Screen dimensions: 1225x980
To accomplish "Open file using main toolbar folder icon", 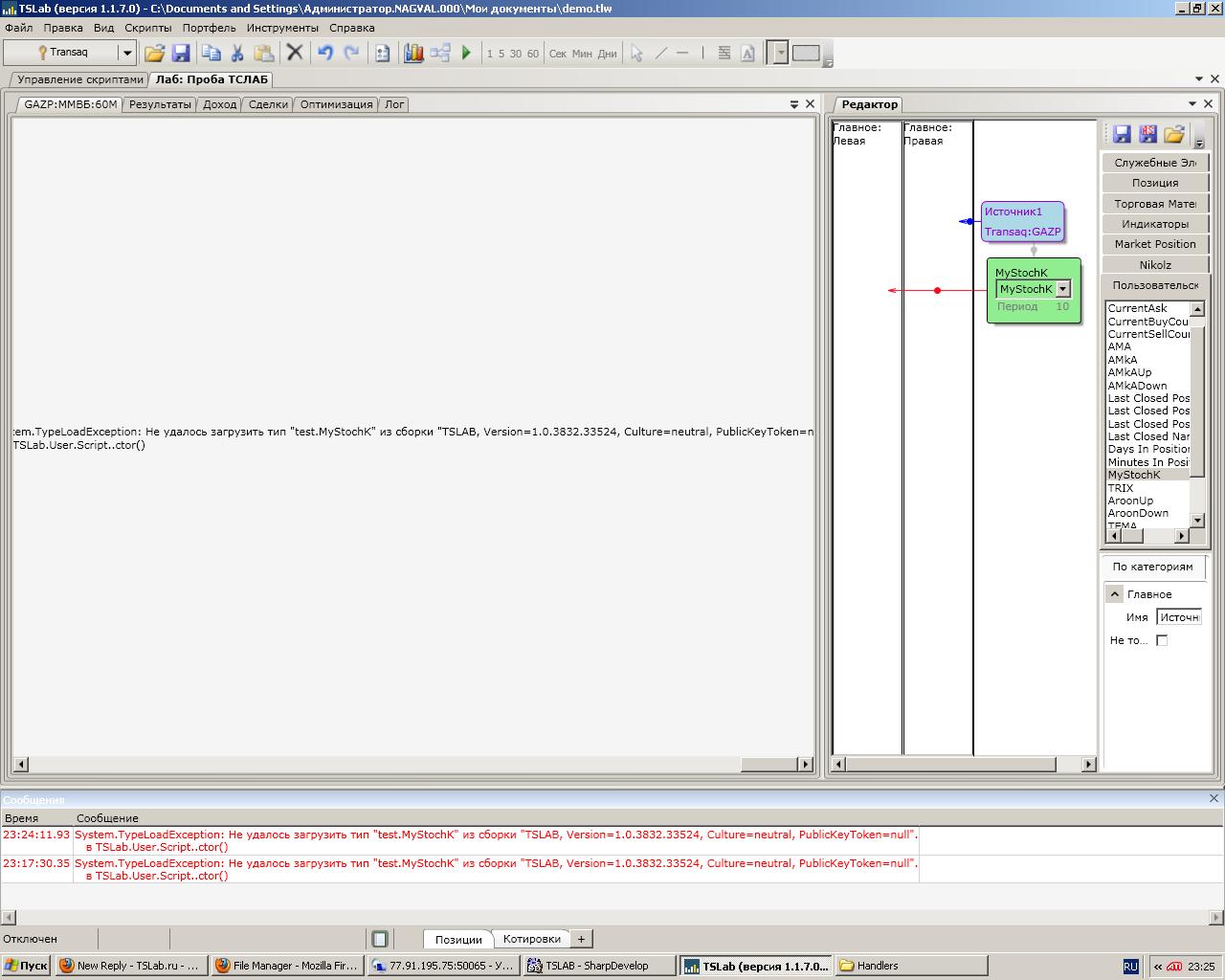I will [154, 54].
